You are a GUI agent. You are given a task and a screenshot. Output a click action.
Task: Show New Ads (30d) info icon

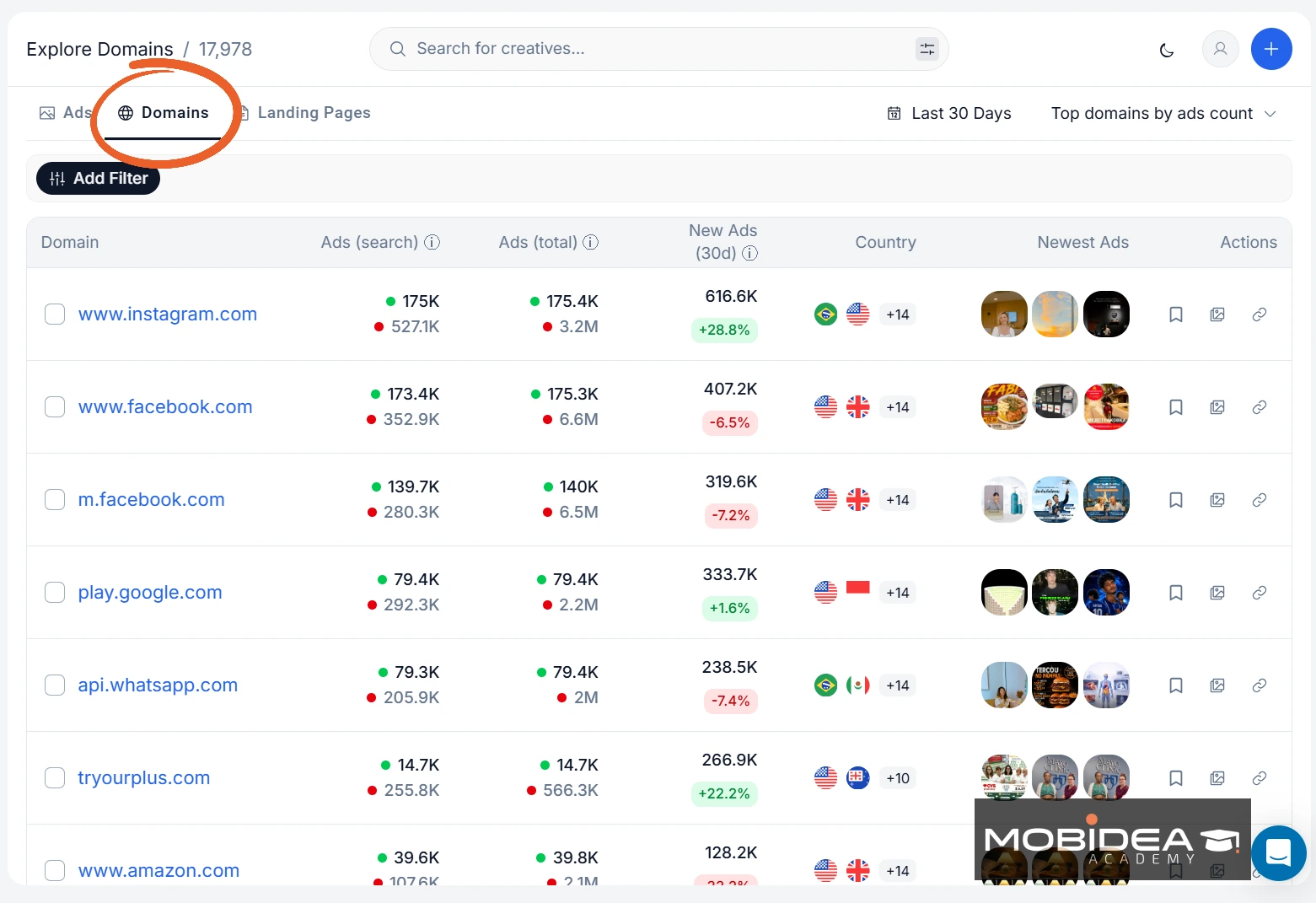coord(749,253)
